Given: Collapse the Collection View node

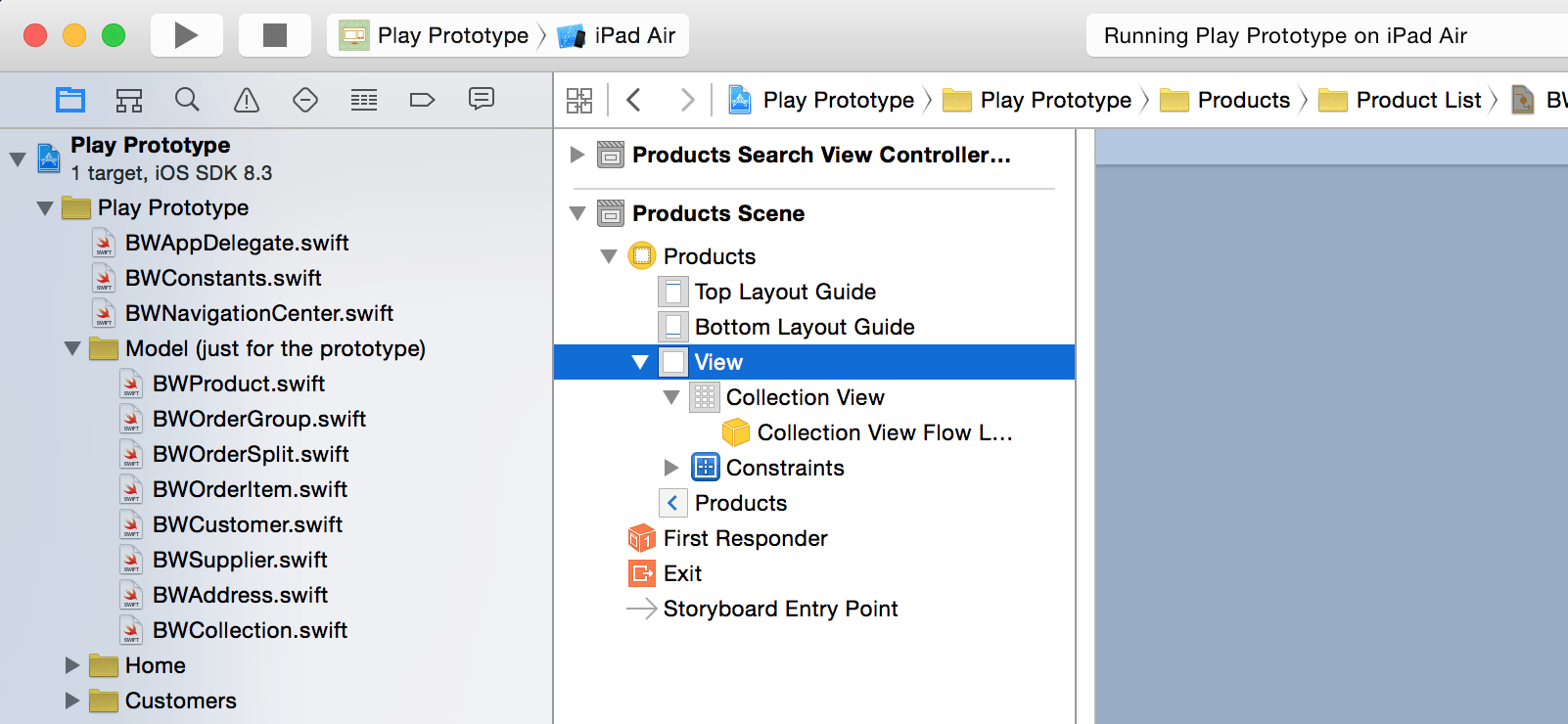Looking at the screenshot, I should [x=671, y=397].
